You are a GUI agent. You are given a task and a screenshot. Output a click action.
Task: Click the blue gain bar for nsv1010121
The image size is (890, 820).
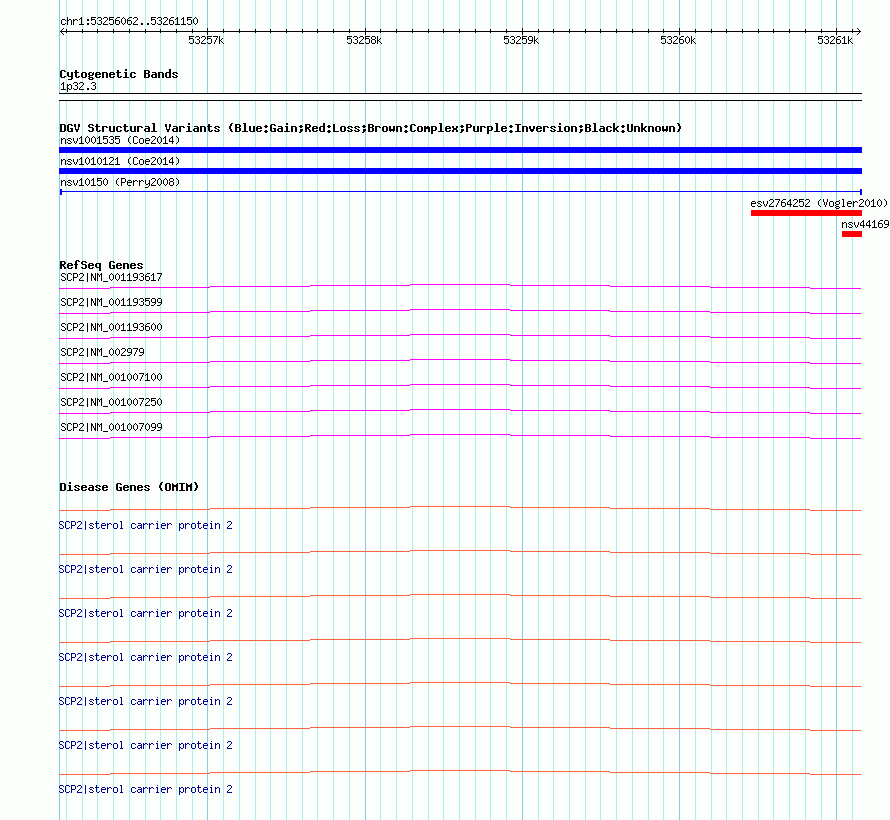click(x=460, y=171)
